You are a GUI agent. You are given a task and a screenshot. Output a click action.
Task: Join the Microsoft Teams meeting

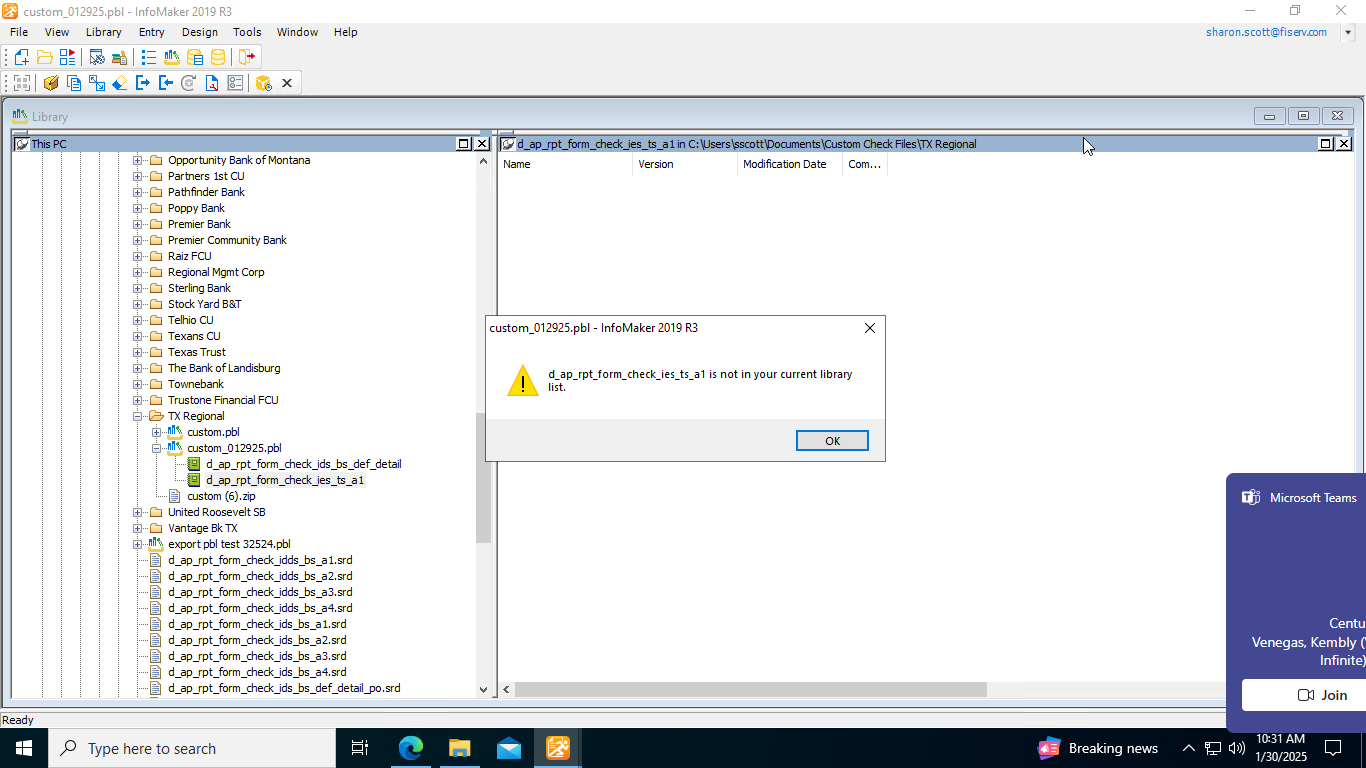(x=1322, y=695)
